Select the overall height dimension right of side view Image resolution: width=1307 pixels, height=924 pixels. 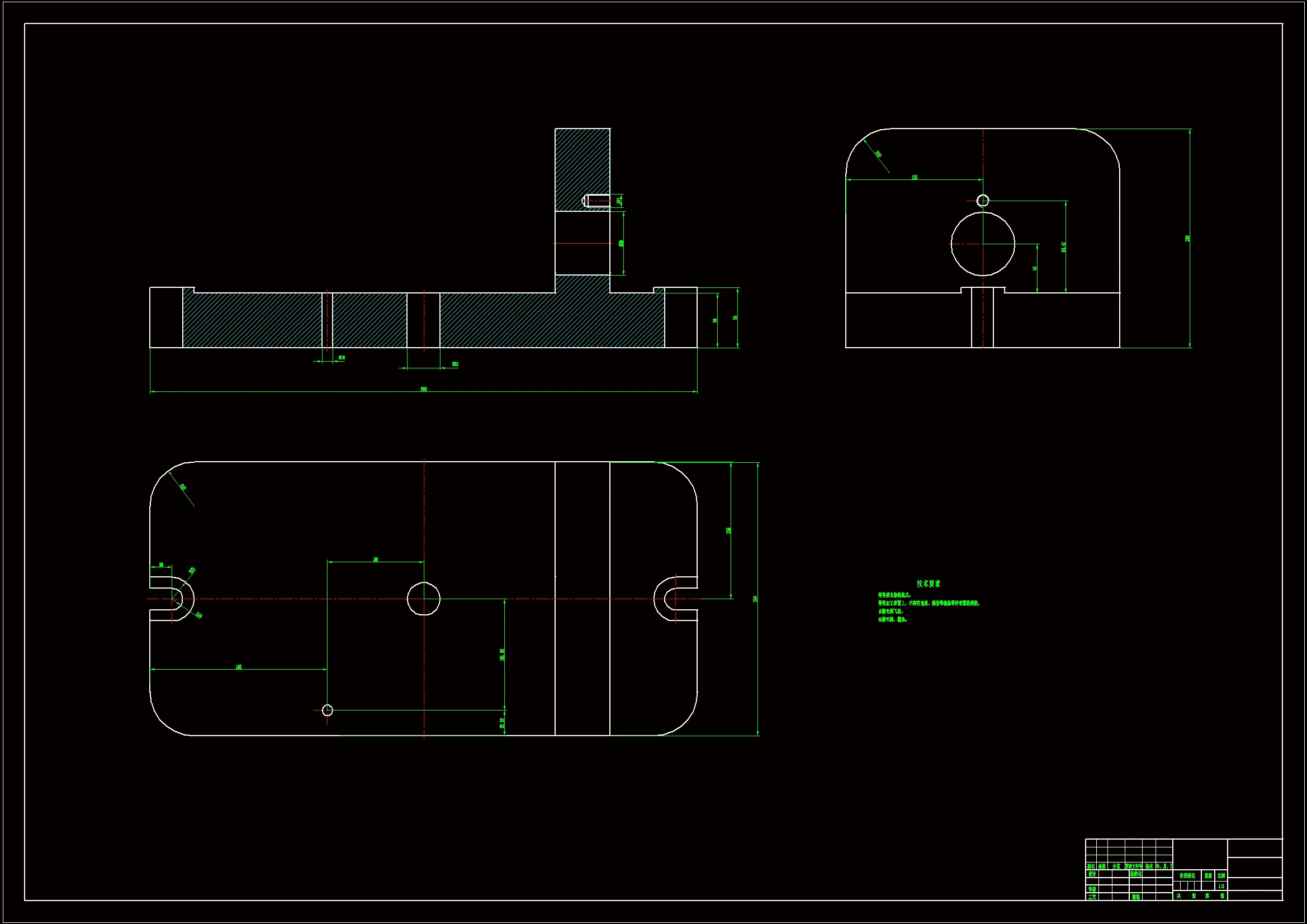pyautogui.click(x=1188, y=238)
